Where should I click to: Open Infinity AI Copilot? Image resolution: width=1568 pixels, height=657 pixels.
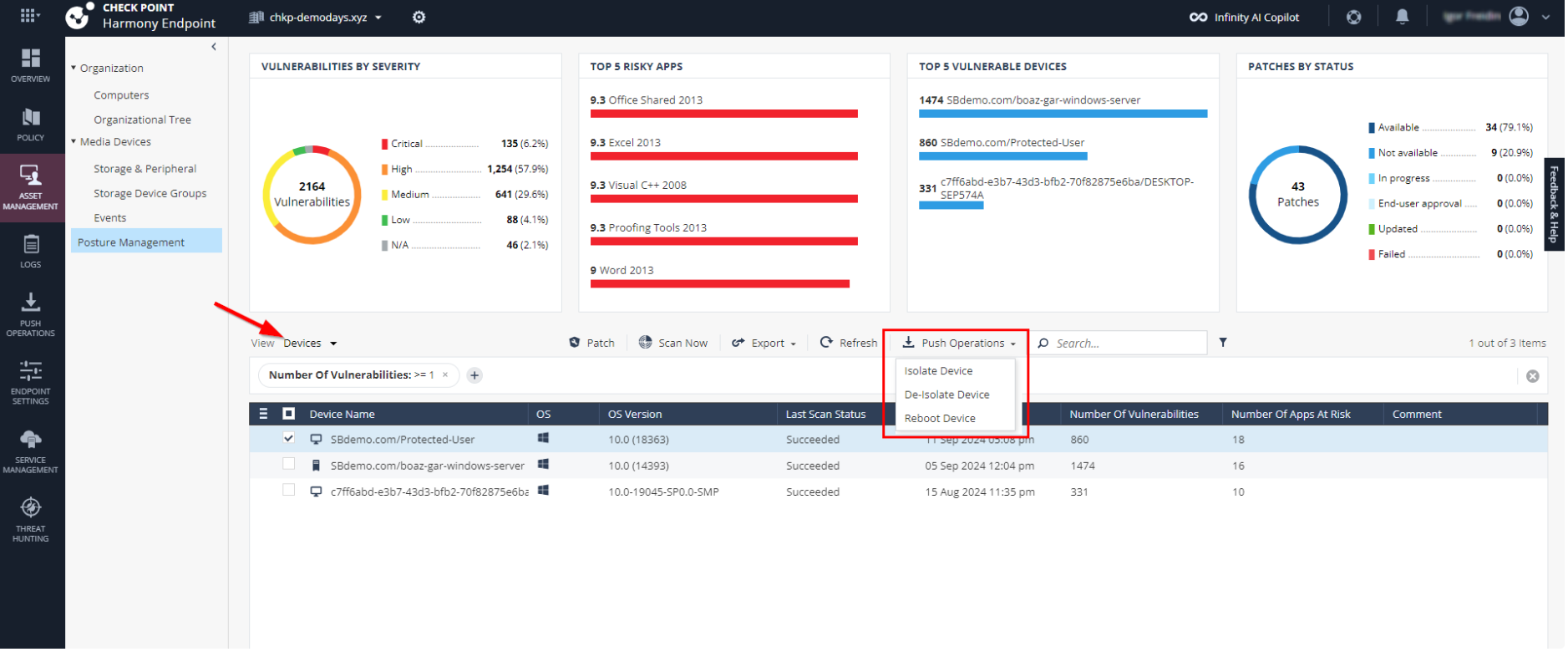[1245, 17]
